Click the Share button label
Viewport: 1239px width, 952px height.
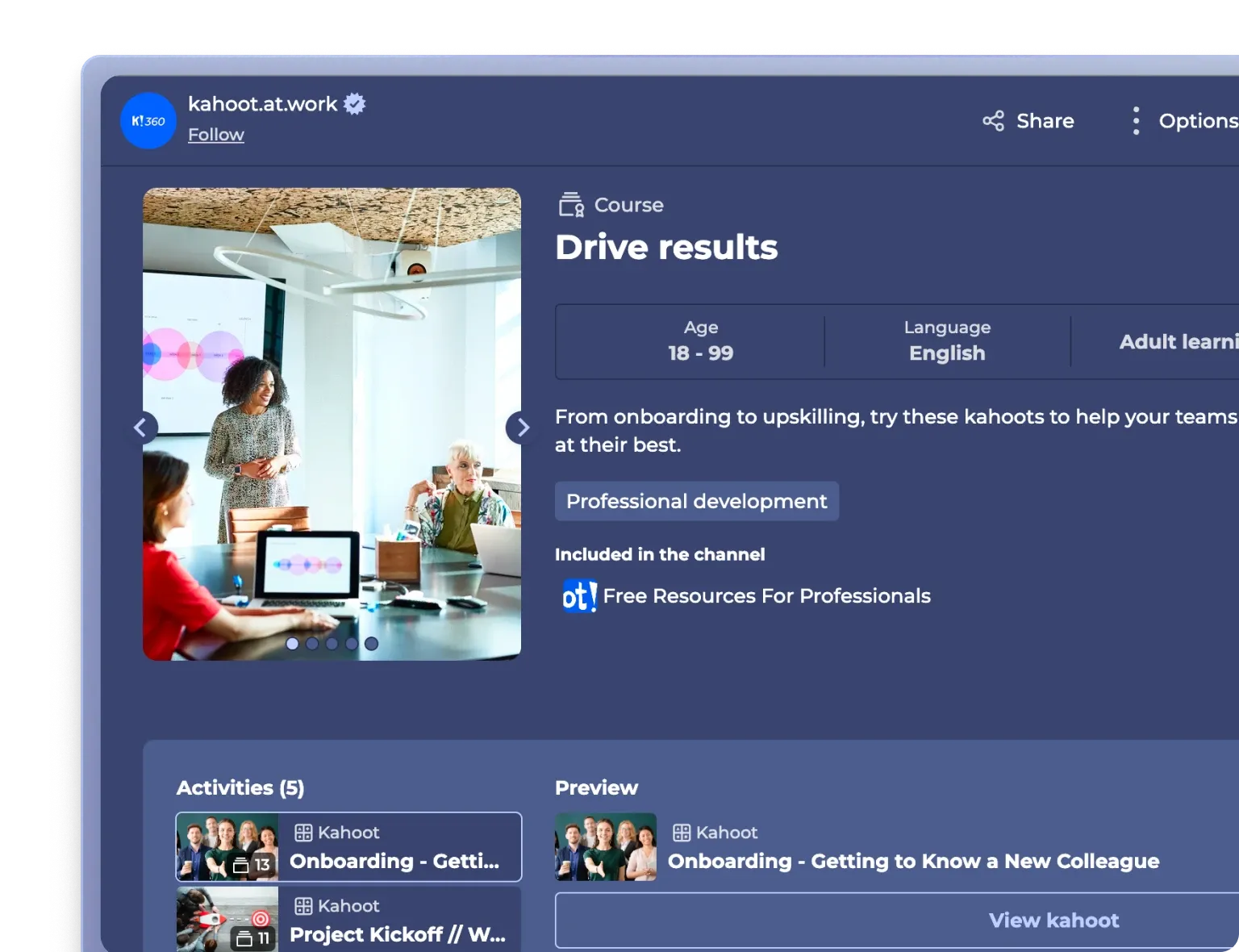click(1045, 121)
